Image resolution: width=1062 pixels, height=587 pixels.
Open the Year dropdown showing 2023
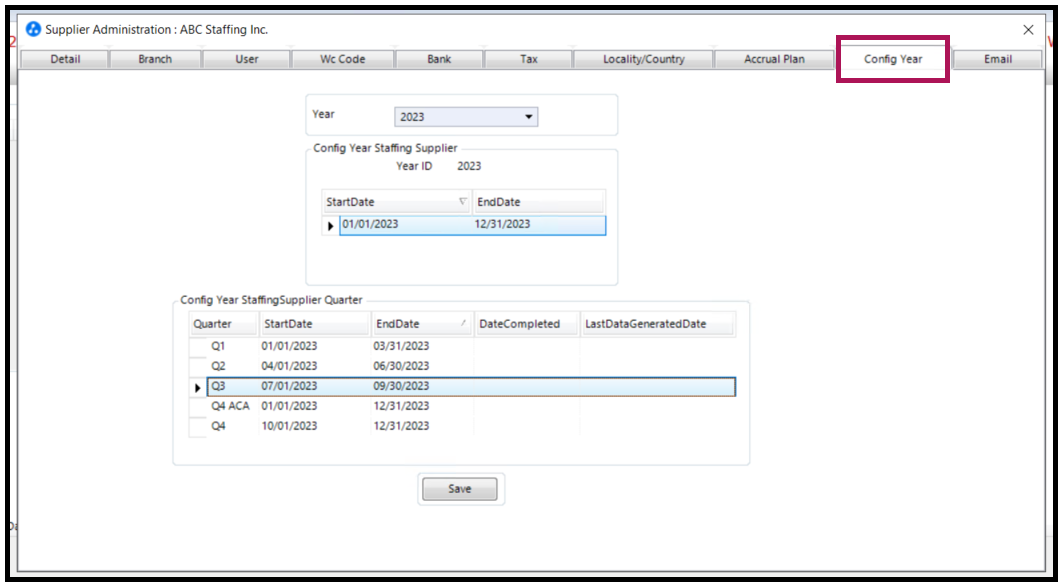pos(529,116)
